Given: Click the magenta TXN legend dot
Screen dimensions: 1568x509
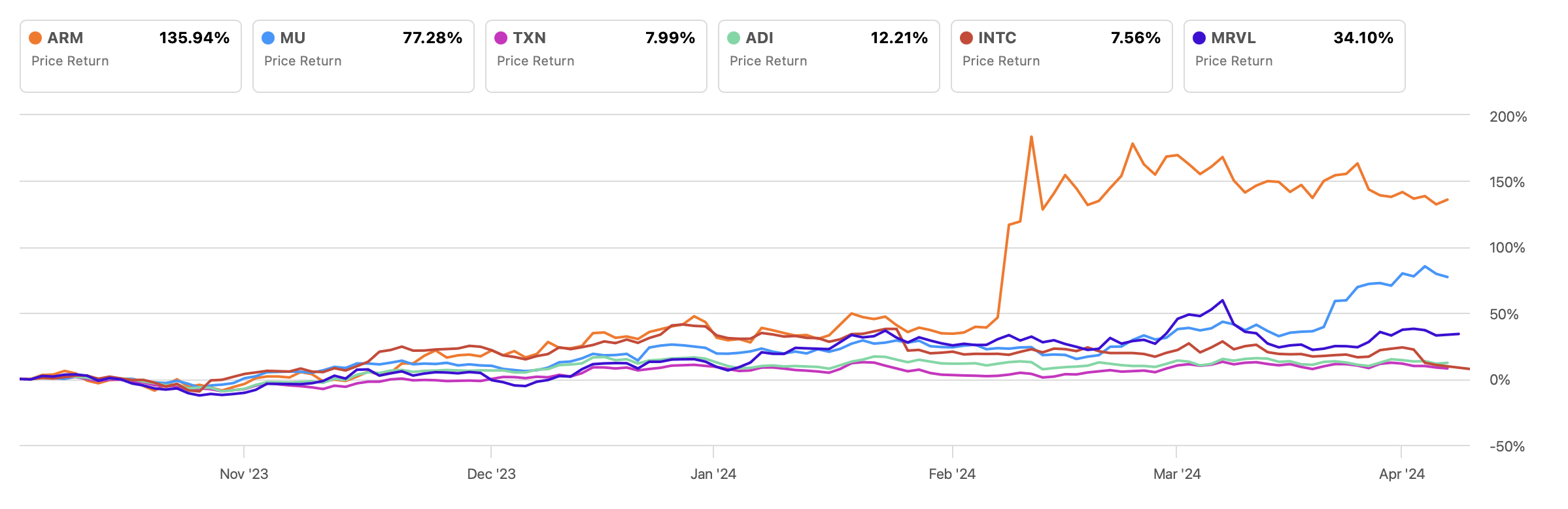Looking at the screenshot, I should (501, 38).
